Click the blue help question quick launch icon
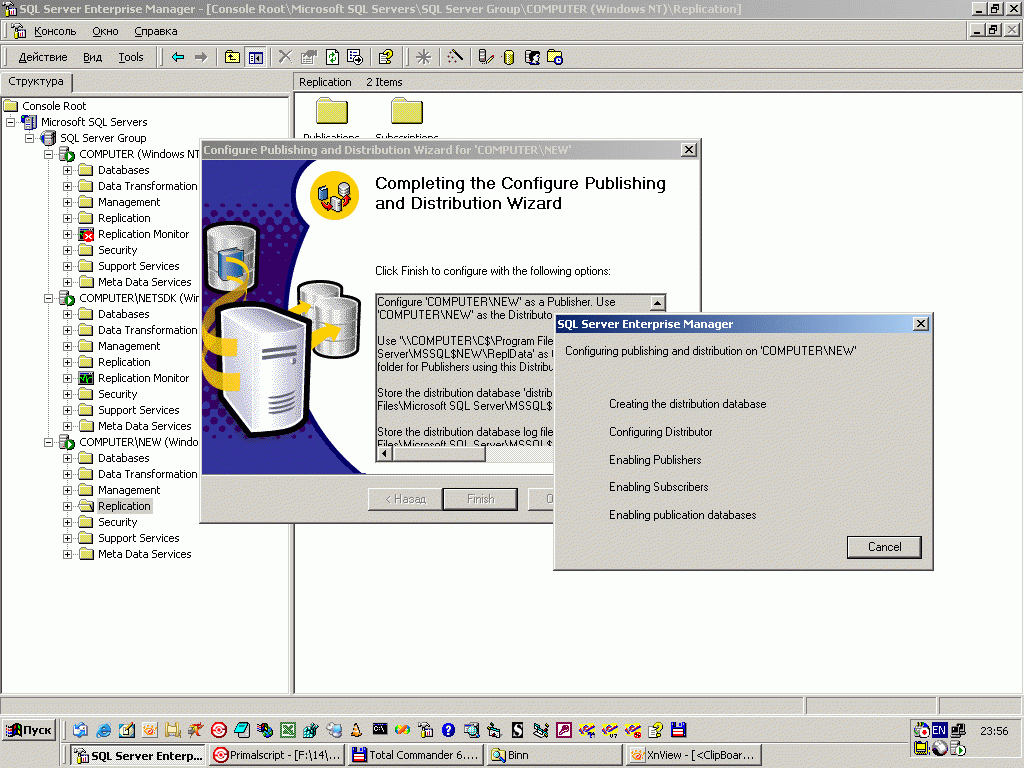 (x=448, y=730)
